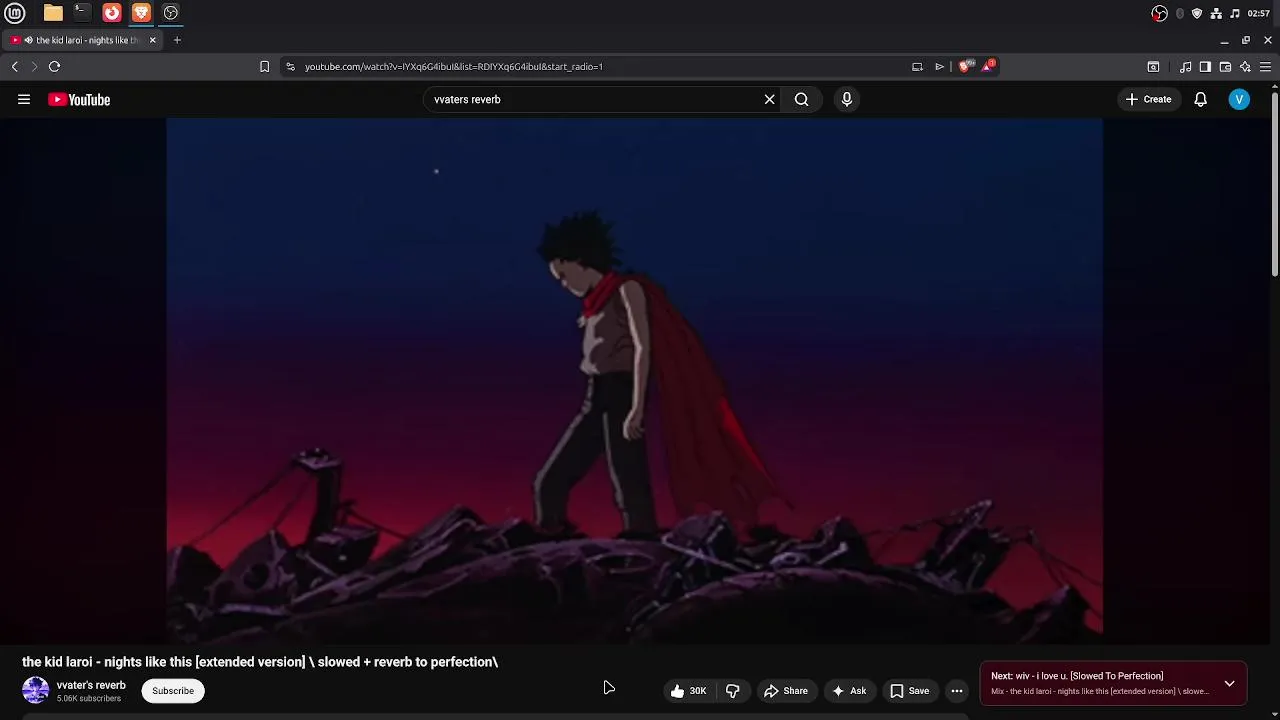Open the music note sound tray icon
The height and width of the screenshot is (720, 1280).
1234,13
